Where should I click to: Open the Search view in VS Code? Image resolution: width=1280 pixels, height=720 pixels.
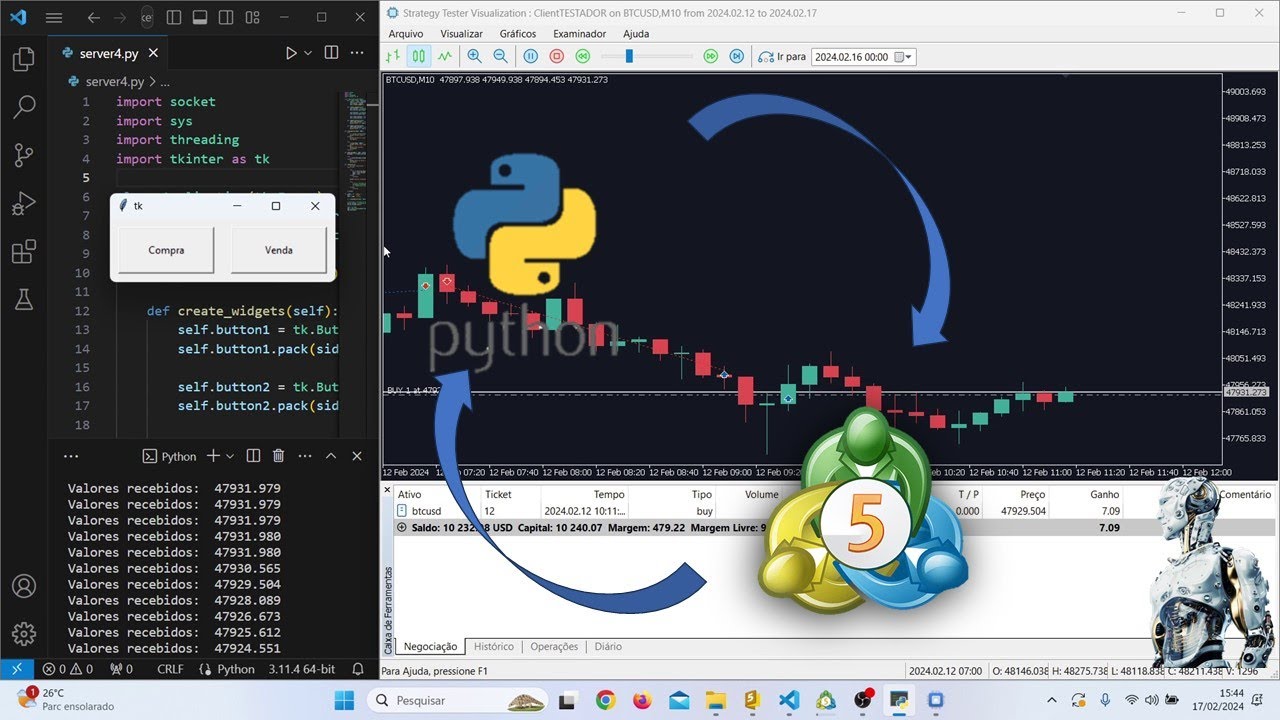tap(24, 107)
